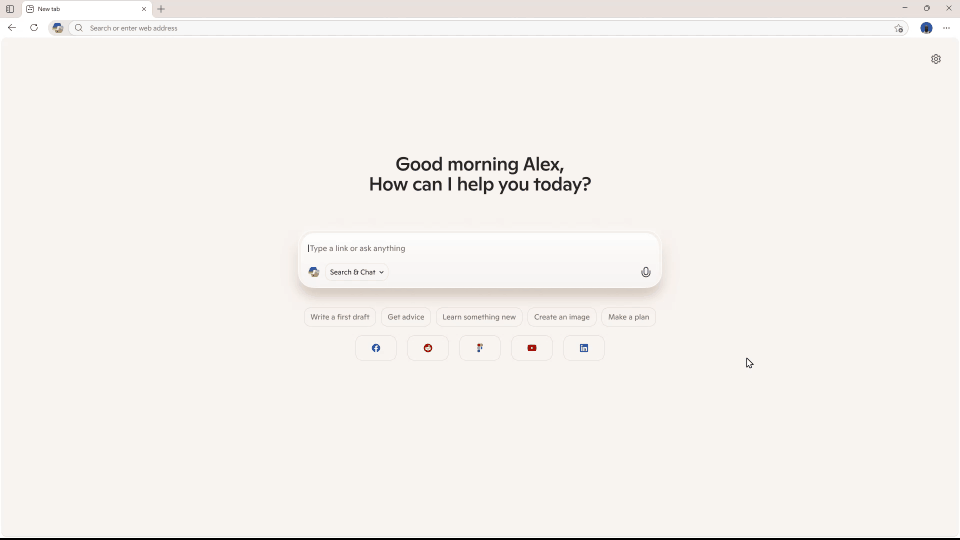Screen dimensions: 960x540
Task: Open the tab actions sidebar icon
Action: pyautogui.click(x=10, y=9)
